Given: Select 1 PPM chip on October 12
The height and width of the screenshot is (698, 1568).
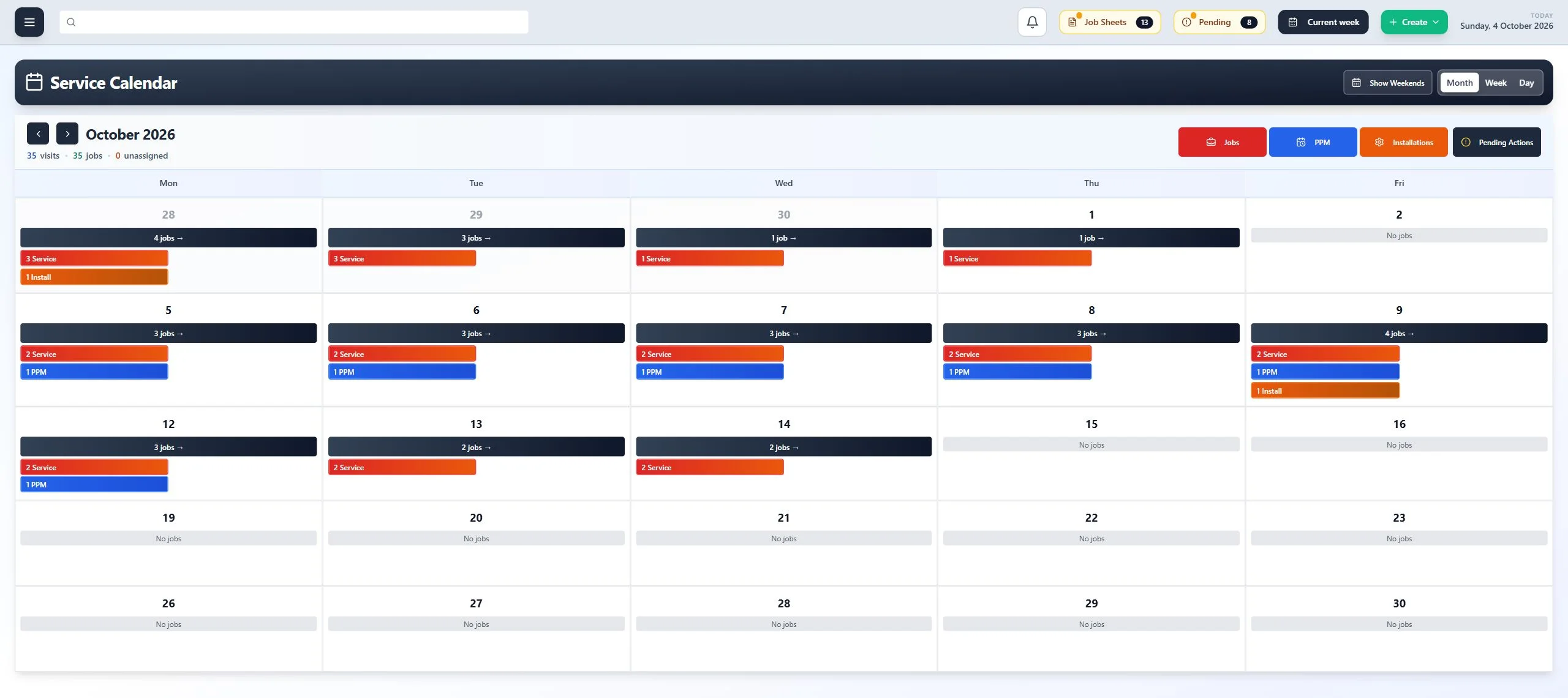Looking at the screenshot, I should coord(94,484).
